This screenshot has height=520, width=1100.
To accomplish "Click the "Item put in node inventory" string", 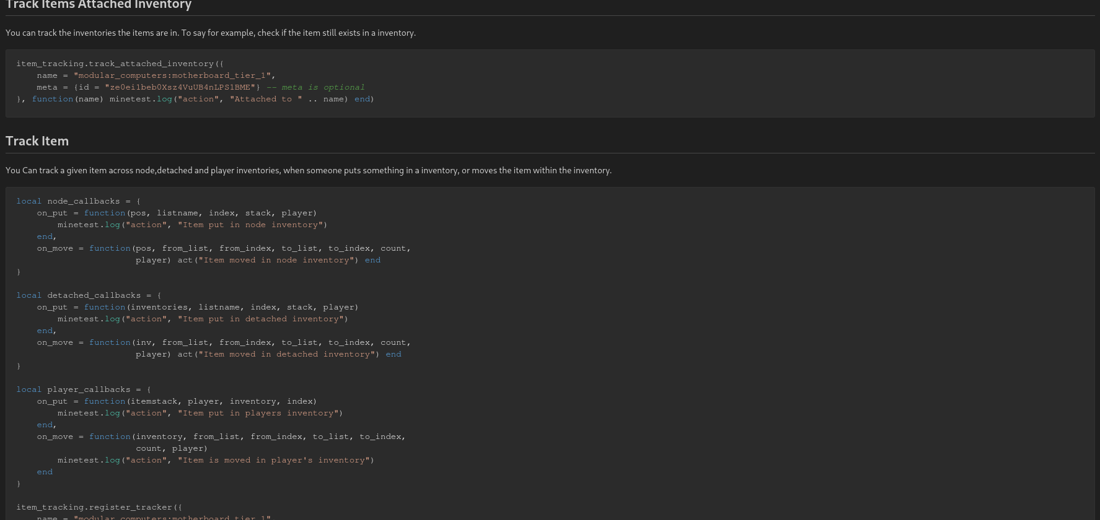I will 252,225.
